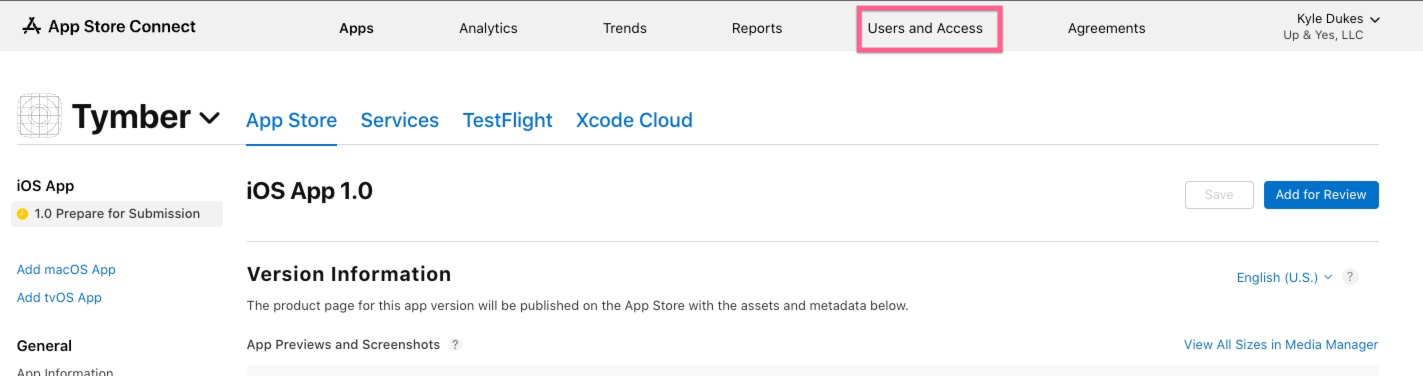The width and height of the screenshot is (1423, 376).
Task: Switch to the Xcode Cloud tab
Action: [x=634, y=120]
